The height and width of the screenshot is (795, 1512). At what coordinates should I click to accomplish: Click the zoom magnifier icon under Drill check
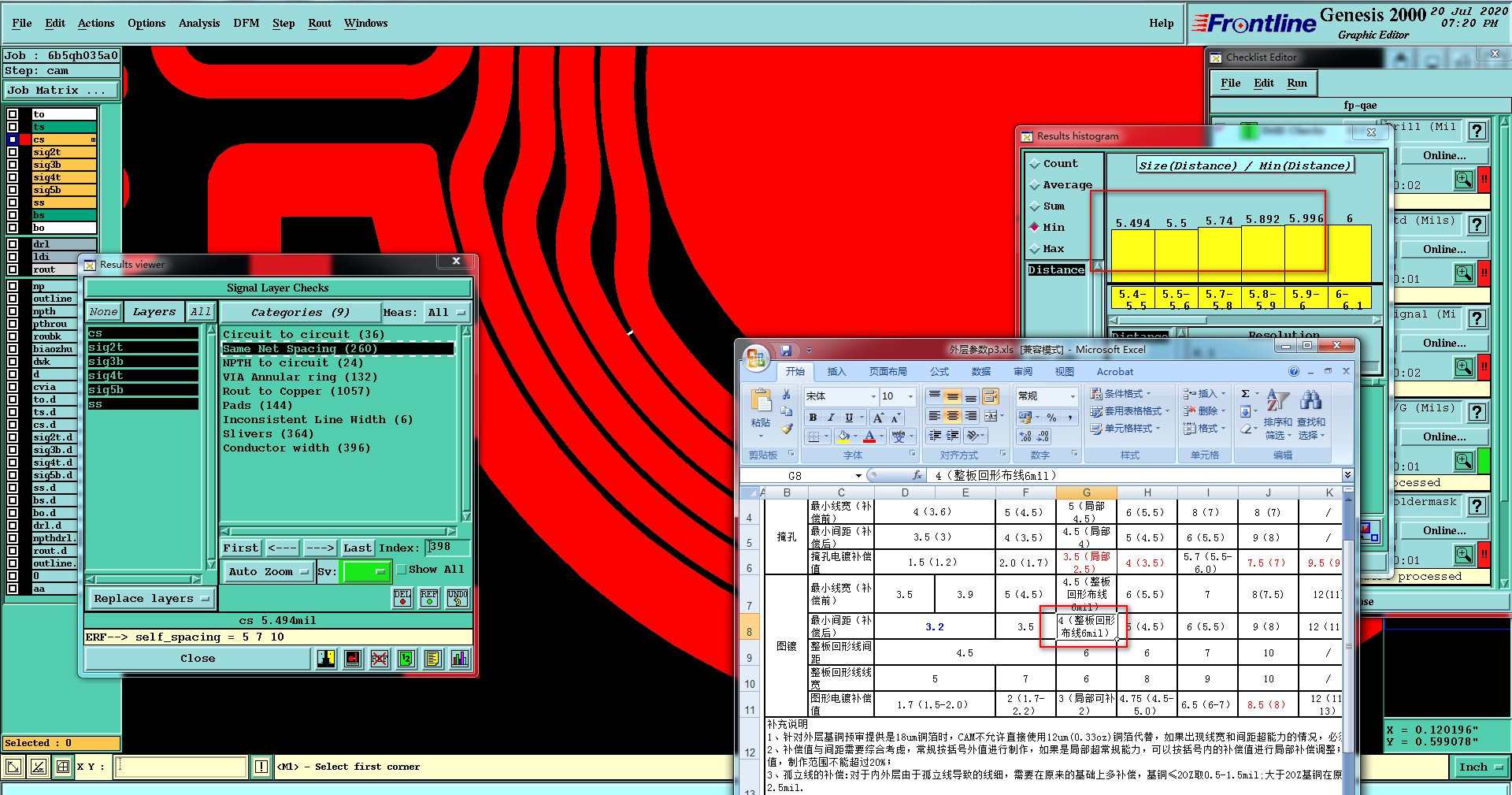pos(1464,180)
